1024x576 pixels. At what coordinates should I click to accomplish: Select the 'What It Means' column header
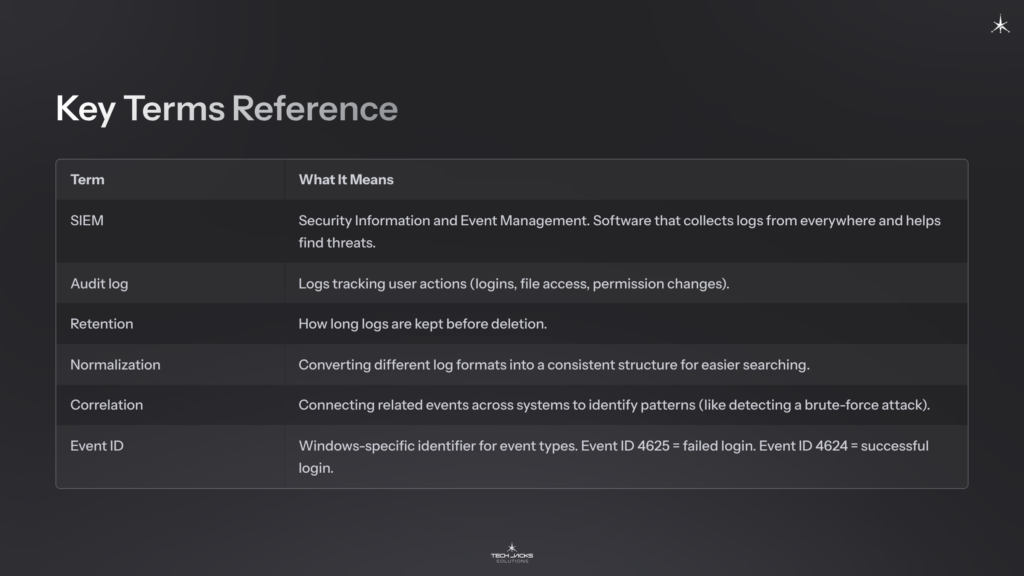pos(344,179)
